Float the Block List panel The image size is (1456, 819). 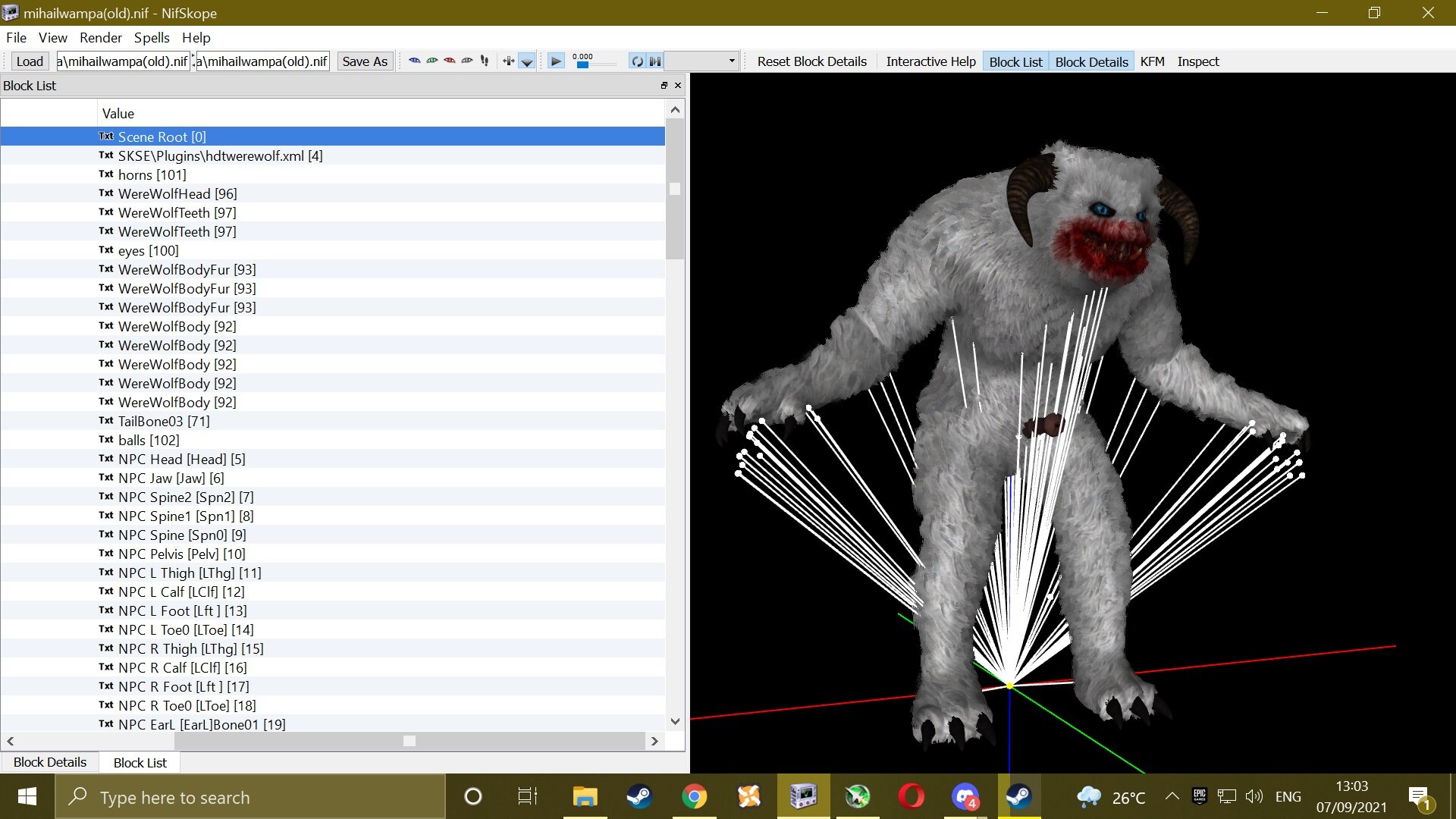point(664,86)
